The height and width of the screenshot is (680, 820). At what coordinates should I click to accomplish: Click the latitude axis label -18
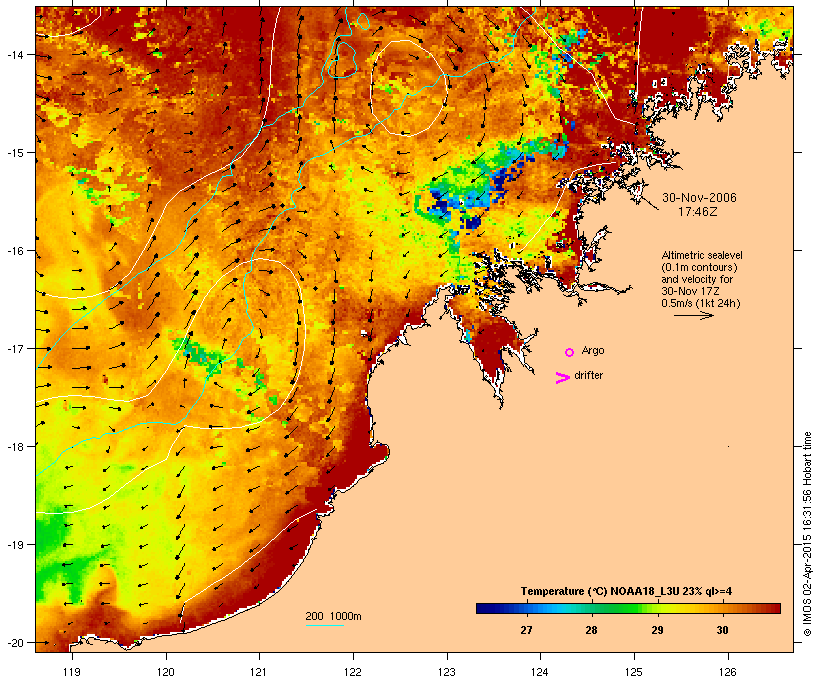click(14, 446)
